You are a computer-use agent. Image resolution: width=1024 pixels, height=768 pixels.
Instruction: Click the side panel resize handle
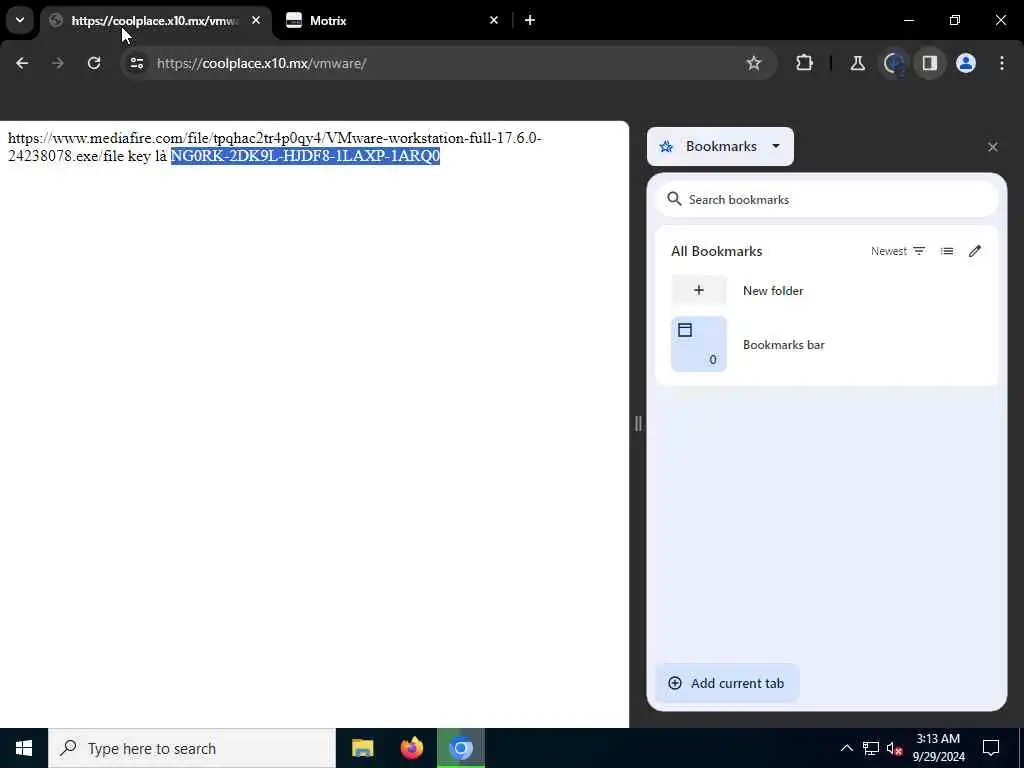pyautogui.click(x=638, y=424)
